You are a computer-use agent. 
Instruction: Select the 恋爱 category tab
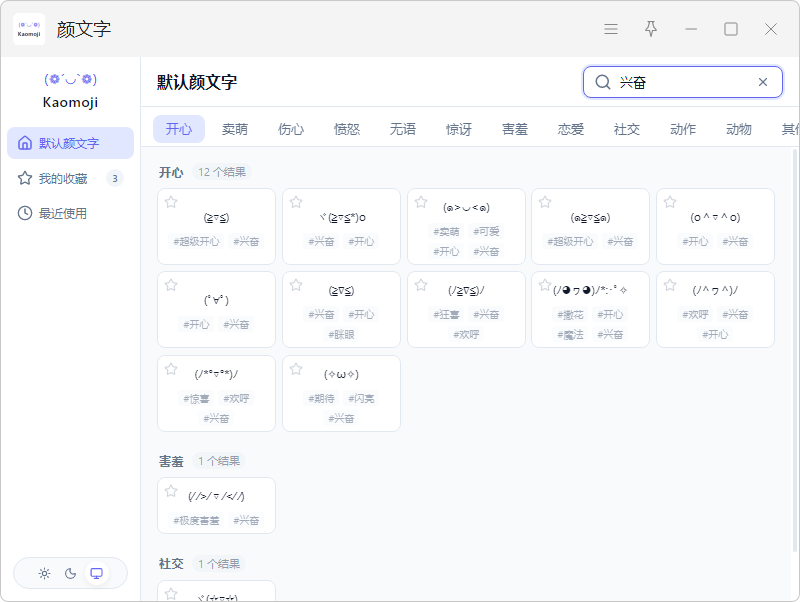click(571, 129)
